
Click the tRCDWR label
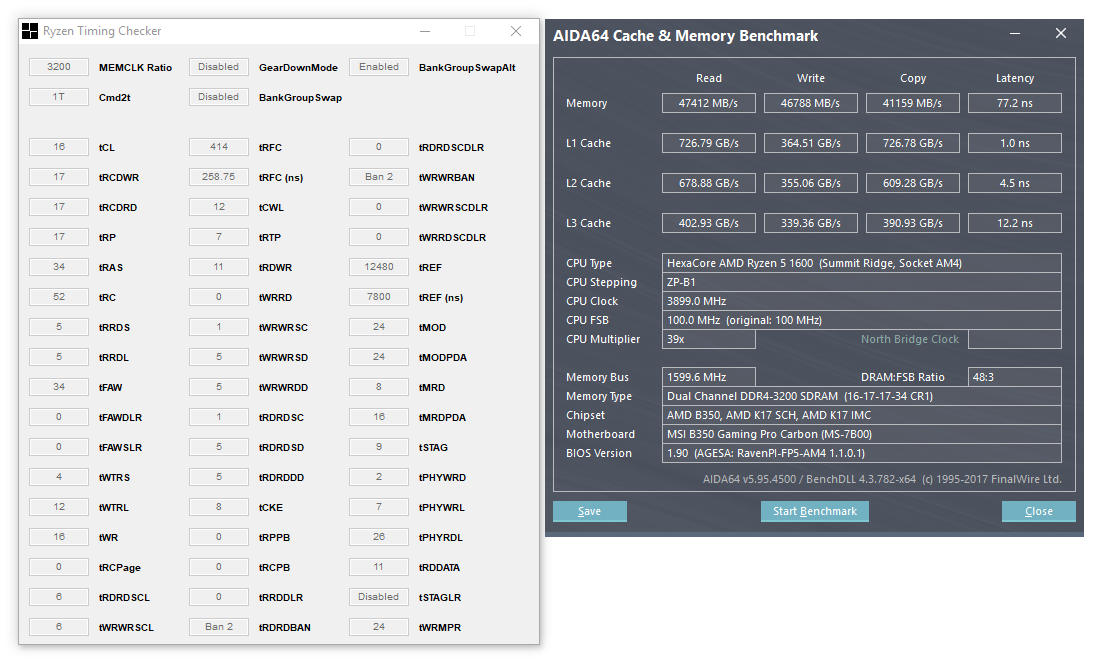[x=119, y=178]
